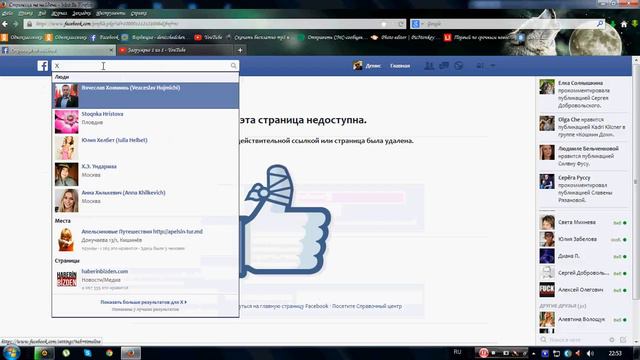The height and width of the screenshot is (360, 640).
Task: Click the chat sidebar pop-out icon
Action: click(623, 340)
